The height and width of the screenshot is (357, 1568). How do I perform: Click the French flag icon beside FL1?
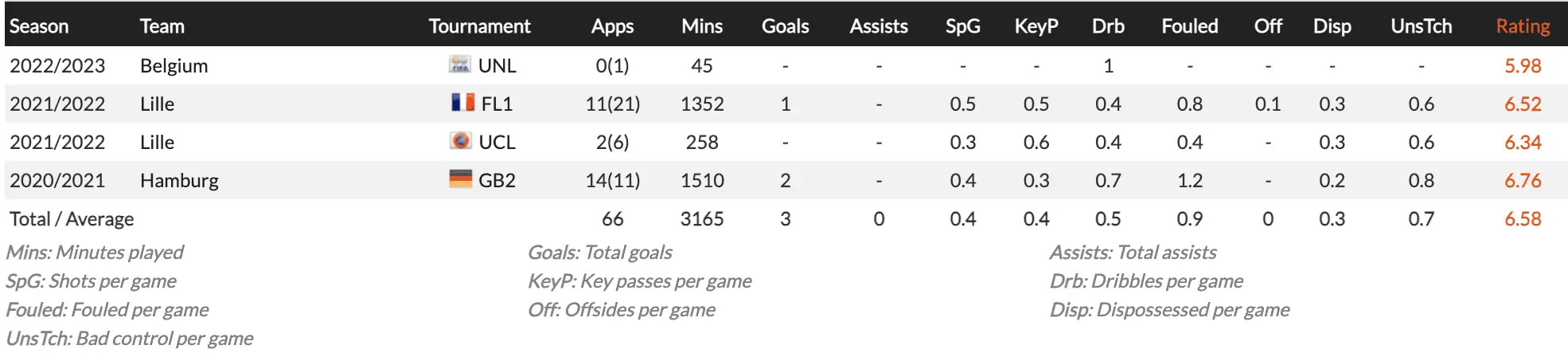pos(462,103)
